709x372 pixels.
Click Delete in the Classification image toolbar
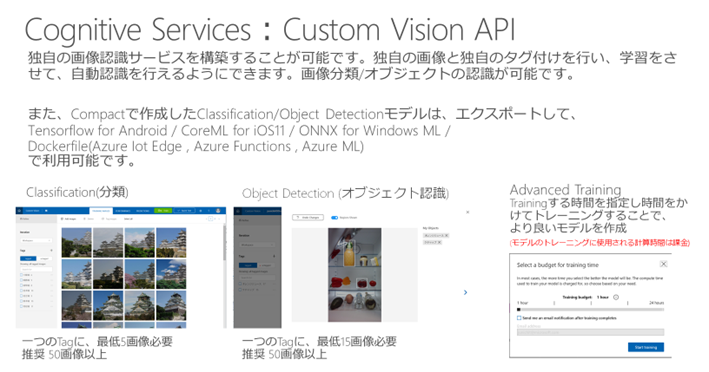[x=89, y=219]
